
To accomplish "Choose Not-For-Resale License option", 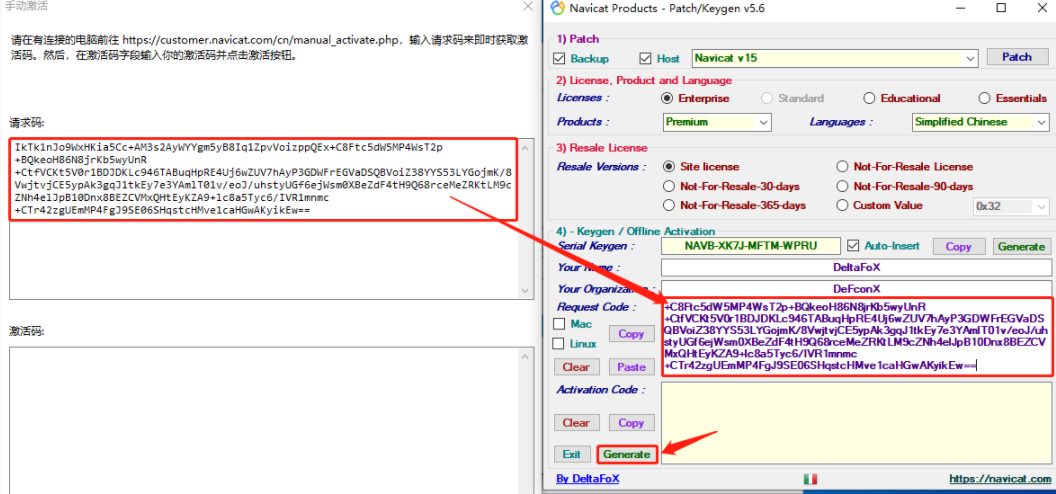I will pyautogui.click(x=843, y=166).
